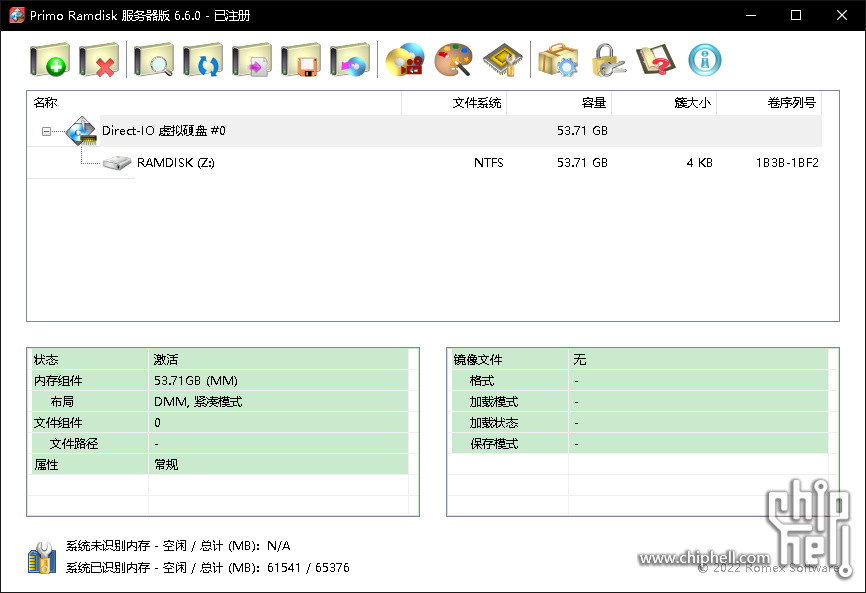Click the 加载模式 property label

(x=494, y=402)
